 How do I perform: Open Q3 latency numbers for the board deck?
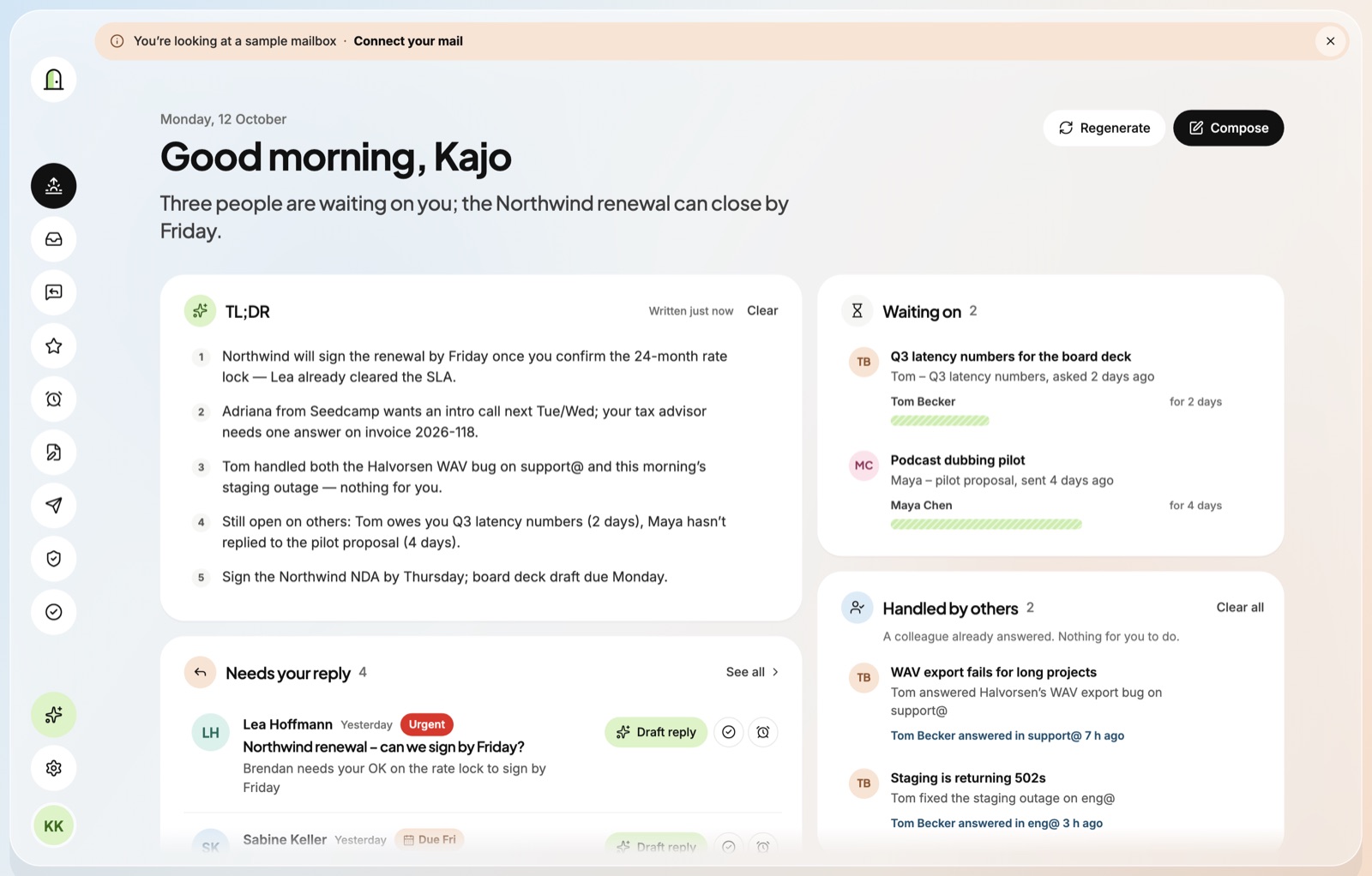pyautogui.click(x=1010, y=357)
